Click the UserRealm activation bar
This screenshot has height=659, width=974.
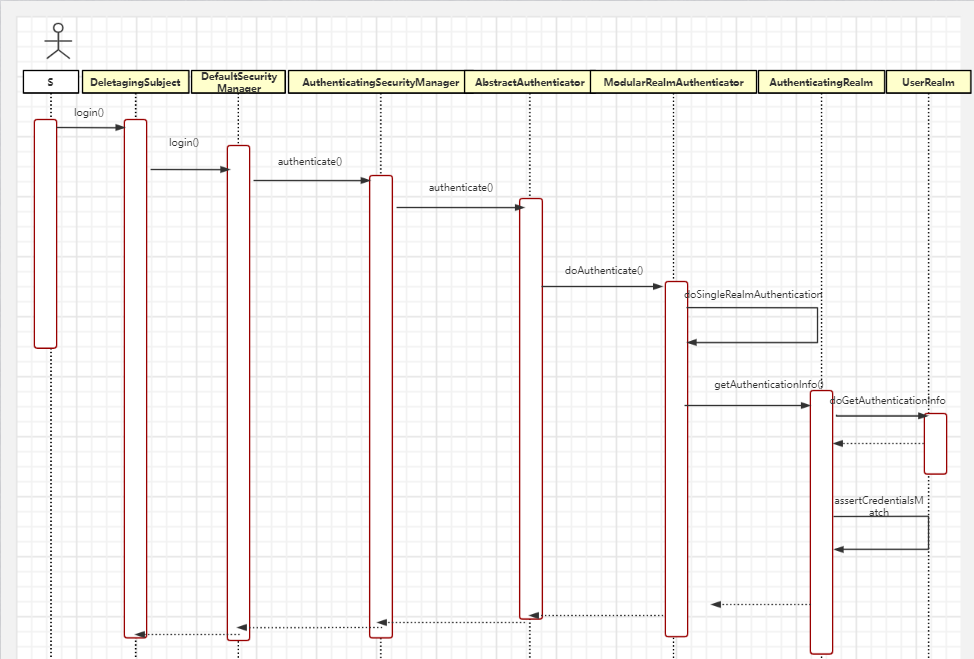pos(935,443)
